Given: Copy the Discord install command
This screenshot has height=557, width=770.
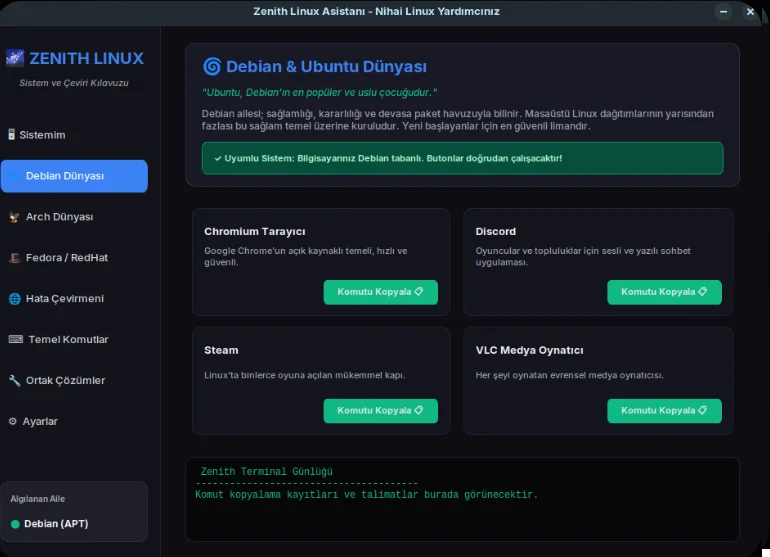Looking at the screenshot, I should [664, 292].
